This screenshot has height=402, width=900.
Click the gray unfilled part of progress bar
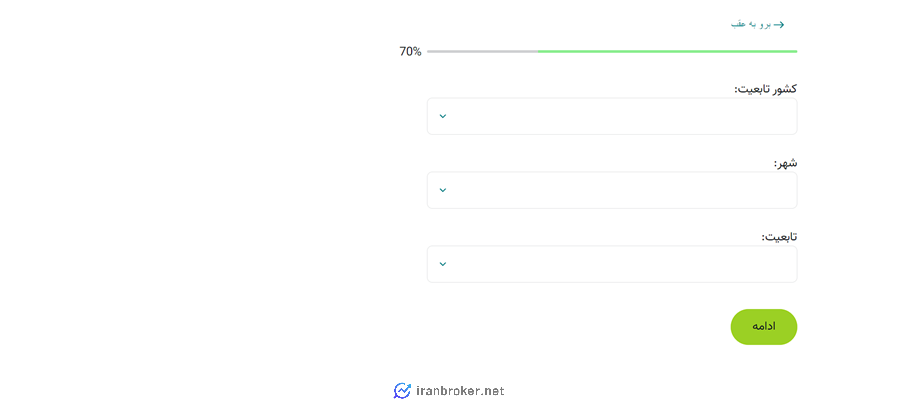[482, 52]
